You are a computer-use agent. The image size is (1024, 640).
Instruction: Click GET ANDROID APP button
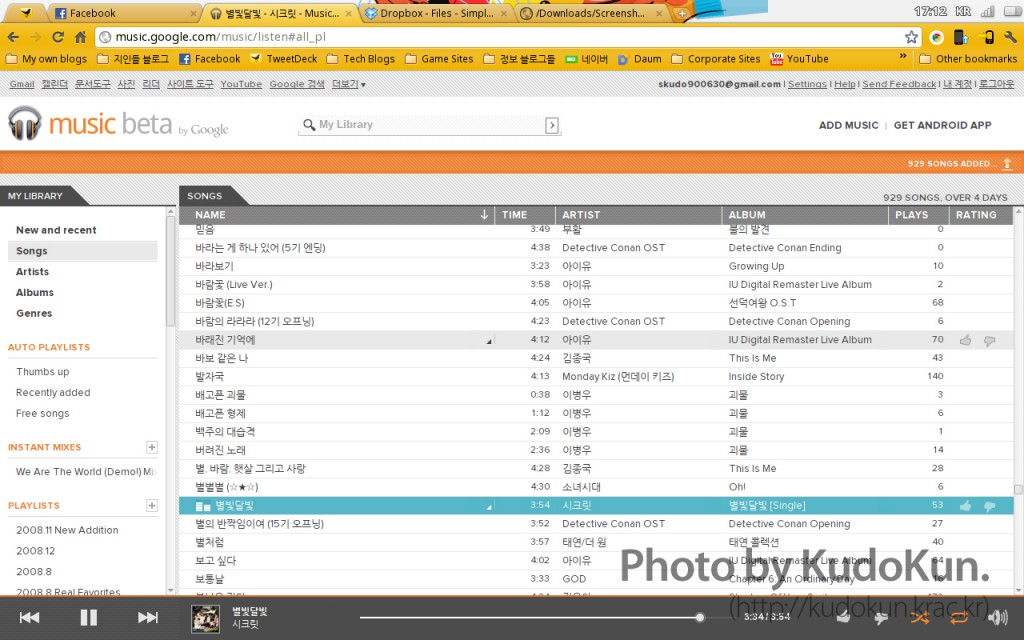(942, 125)
